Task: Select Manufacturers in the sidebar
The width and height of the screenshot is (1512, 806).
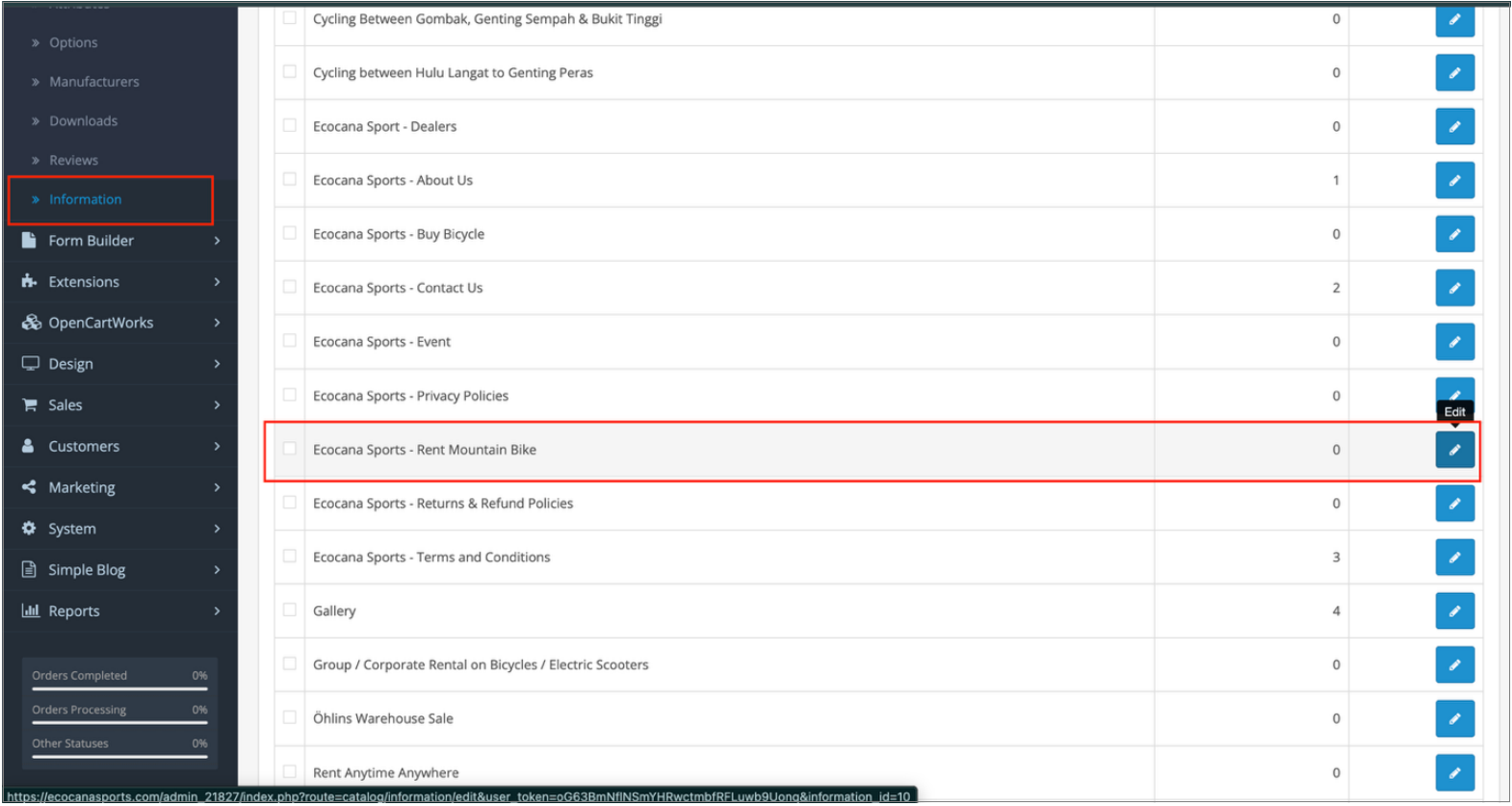Action: 94,82
